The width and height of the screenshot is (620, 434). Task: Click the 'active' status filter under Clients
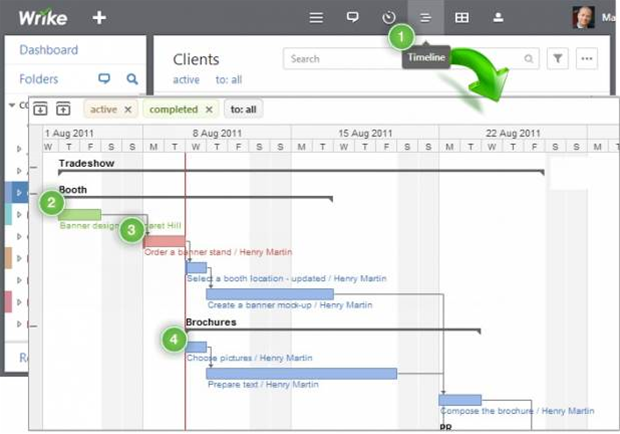tap(185, 80)
